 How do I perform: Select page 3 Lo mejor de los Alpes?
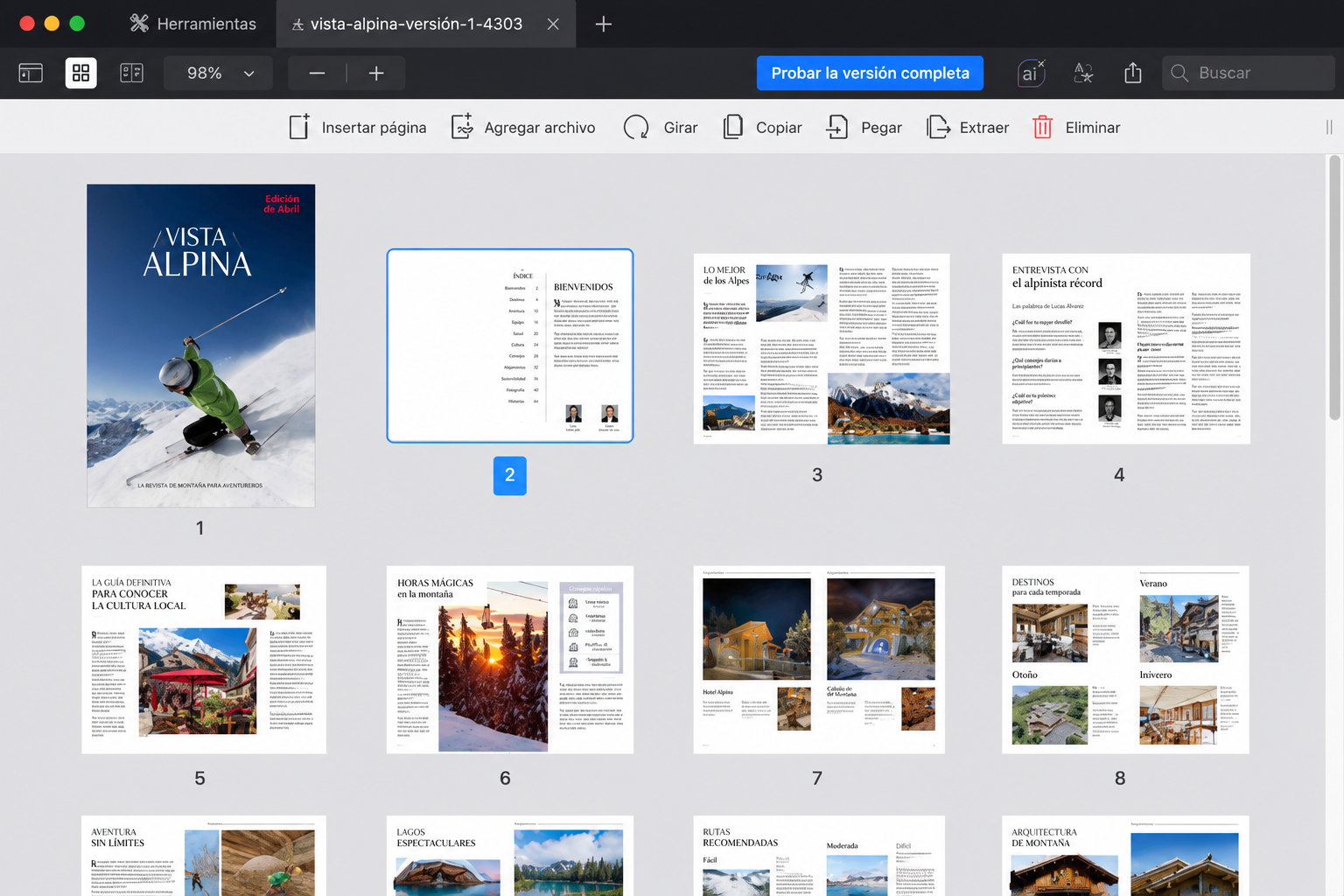coord(822,348)
